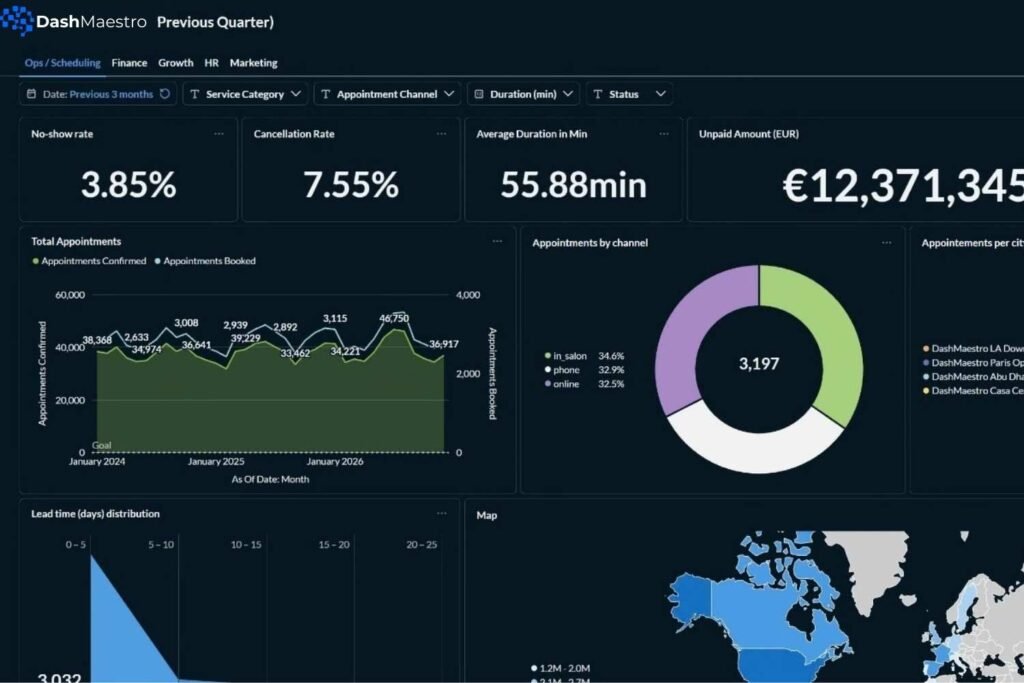
Task: Expand the Service Category filter dropdown
Action: [245, 94]
